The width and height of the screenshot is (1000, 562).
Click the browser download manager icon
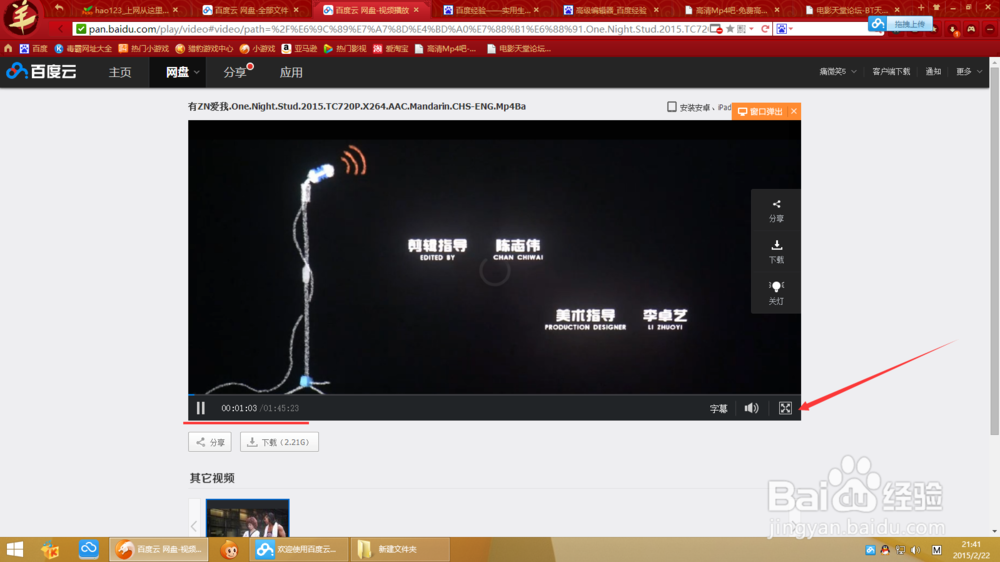tap(953, 29)
